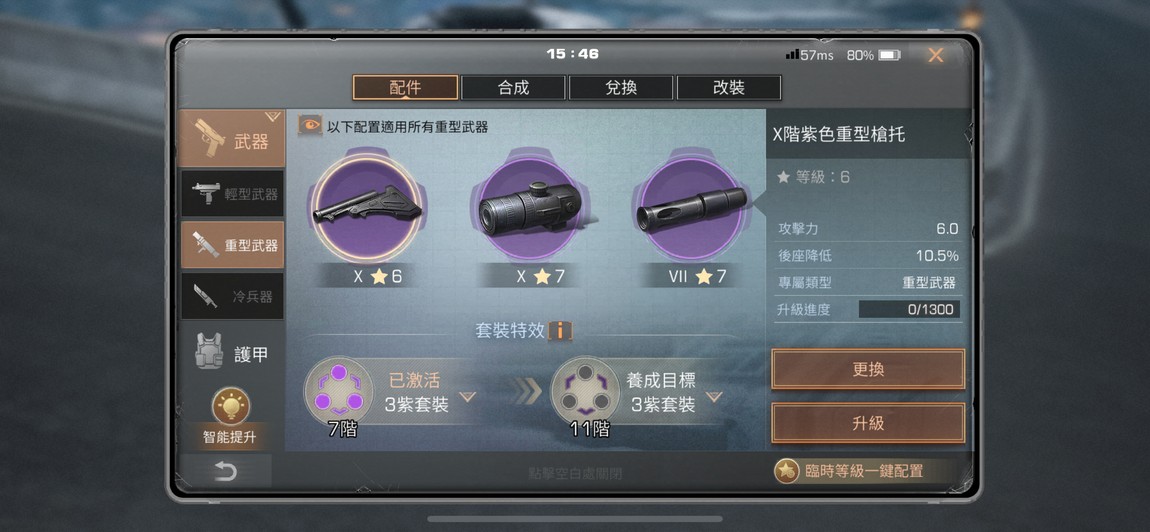The image size is (1150, 532).
Task: Select 冷兵器 melee weapons category
Action: 232,296
